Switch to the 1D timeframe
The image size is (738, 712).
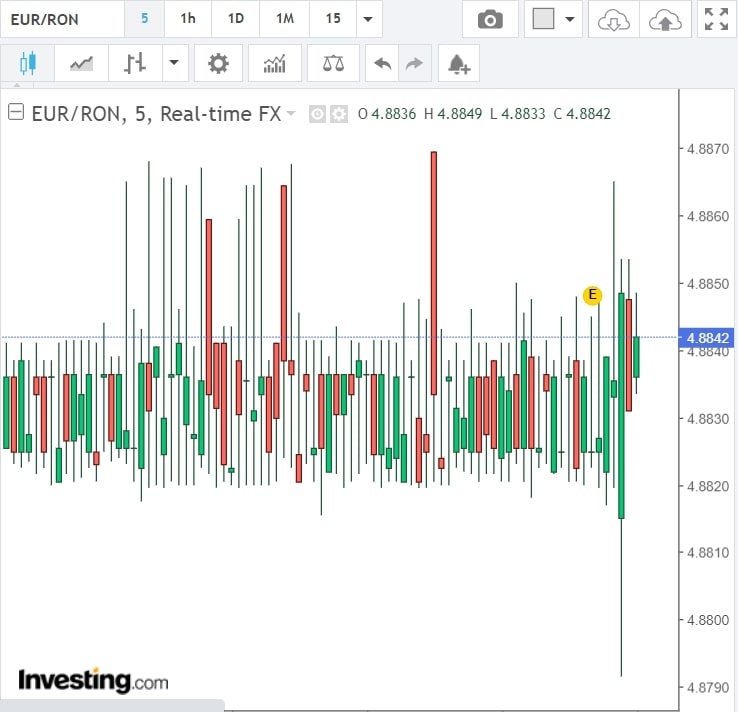[235, 19]
